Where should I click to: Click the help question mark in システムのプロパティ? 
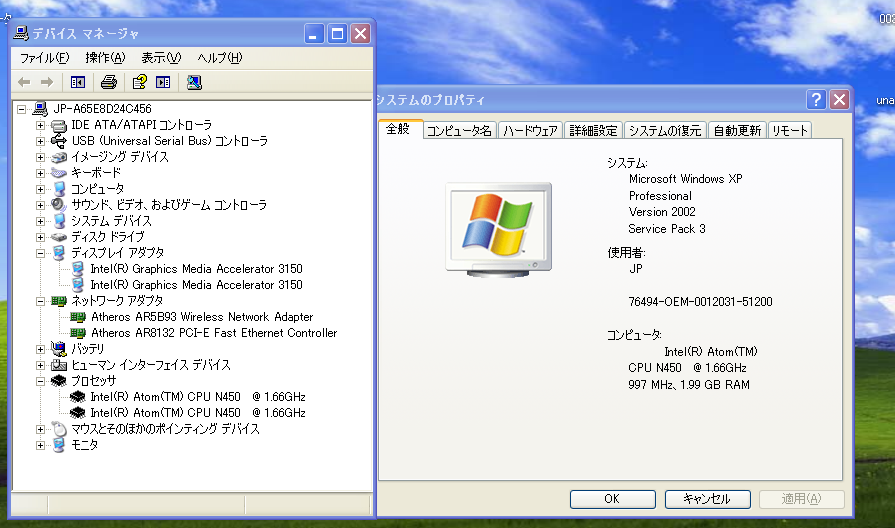pos(816,99)
